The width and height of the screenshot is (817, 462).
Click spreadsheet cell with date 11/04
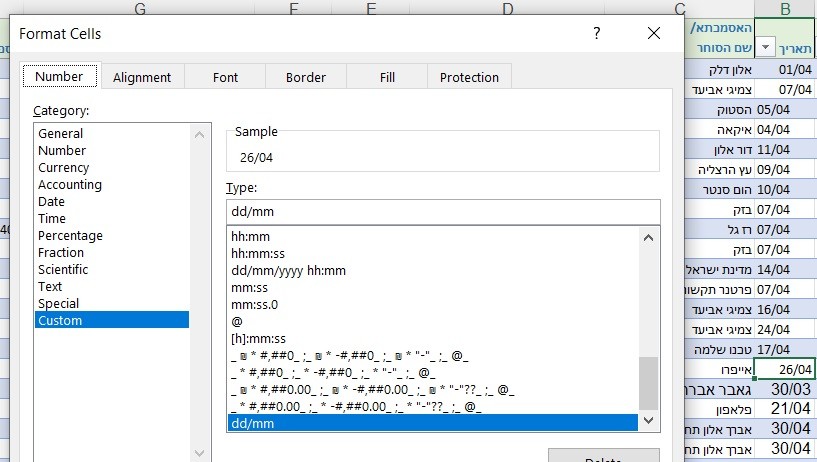click(x=785, y=149)
